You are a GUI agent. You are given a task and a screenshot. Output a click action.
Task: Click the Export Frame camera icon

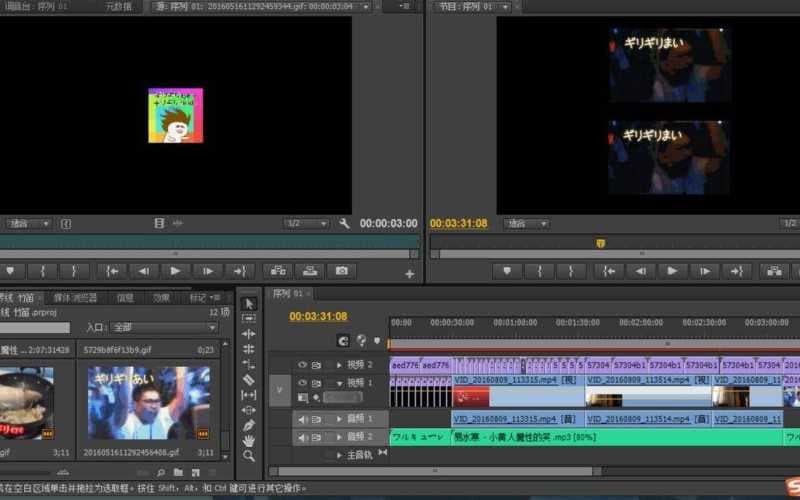(x=341, y=271)
